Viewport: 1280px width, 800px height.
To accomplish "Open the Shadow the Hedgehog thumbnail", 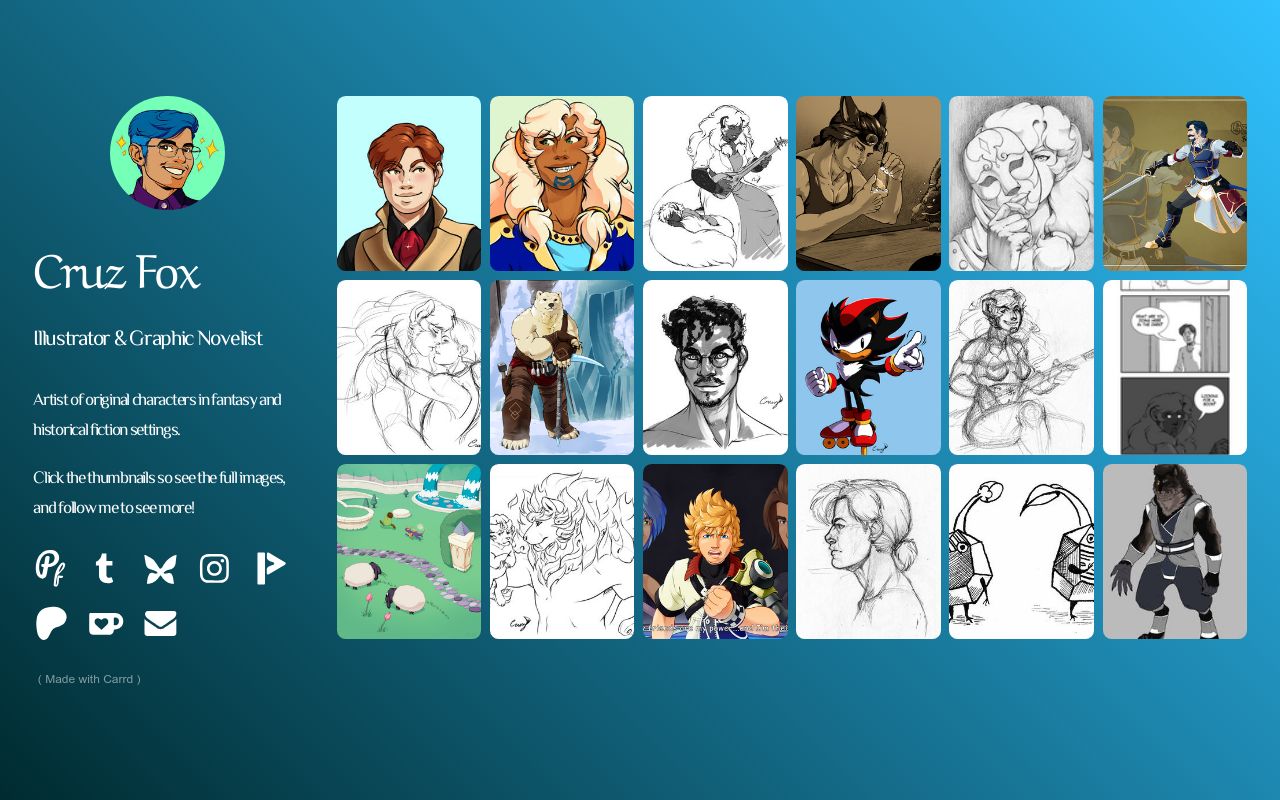I will [x=868, y=367].
